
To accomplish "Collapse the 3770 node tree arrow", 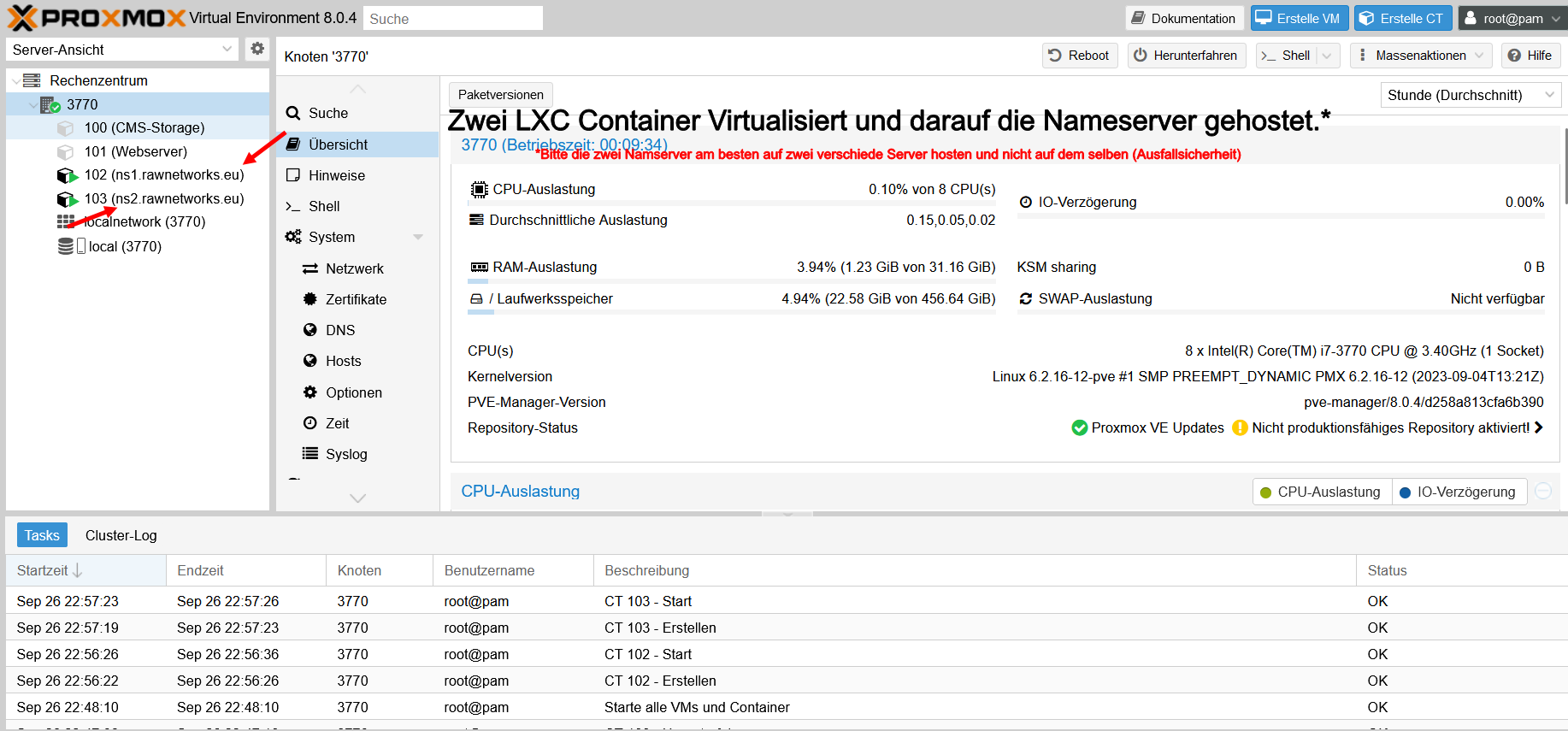I will pyautogui.click(x=33, y=105).
